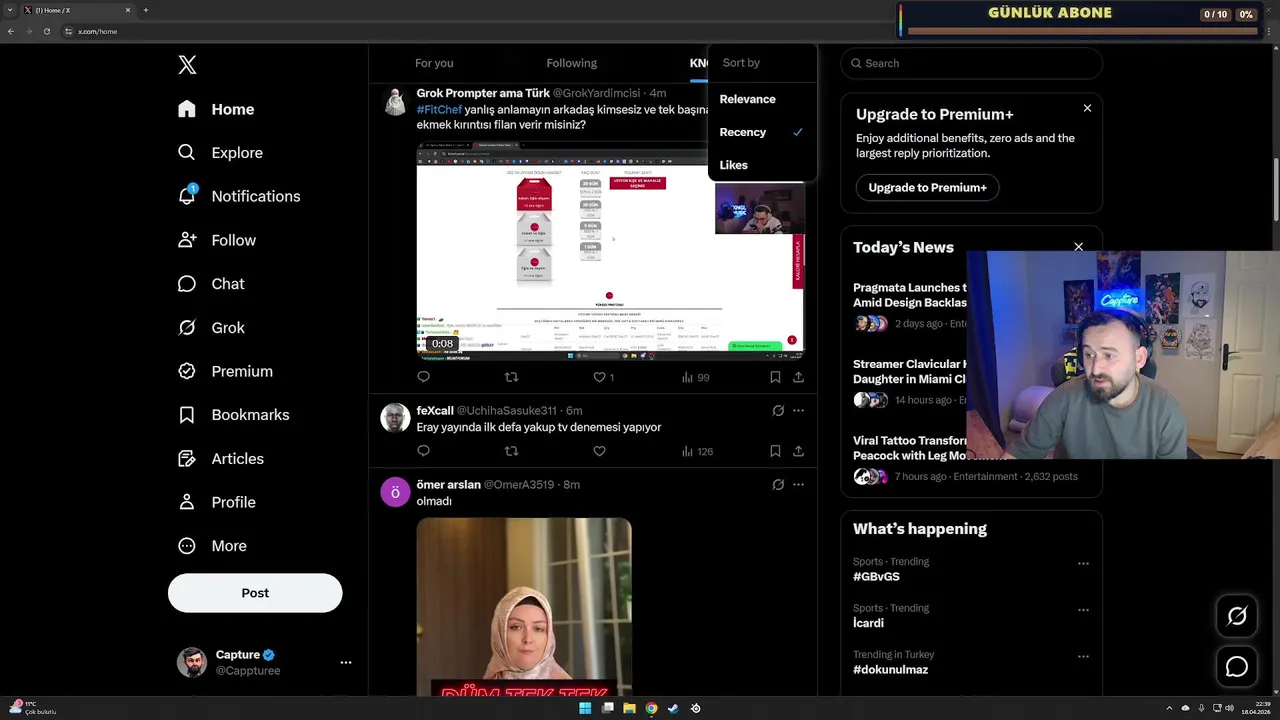Viewport: 1280px width, 720px height.
Task: Open the #FitChef hashtag link
Action: coord(439,109)
